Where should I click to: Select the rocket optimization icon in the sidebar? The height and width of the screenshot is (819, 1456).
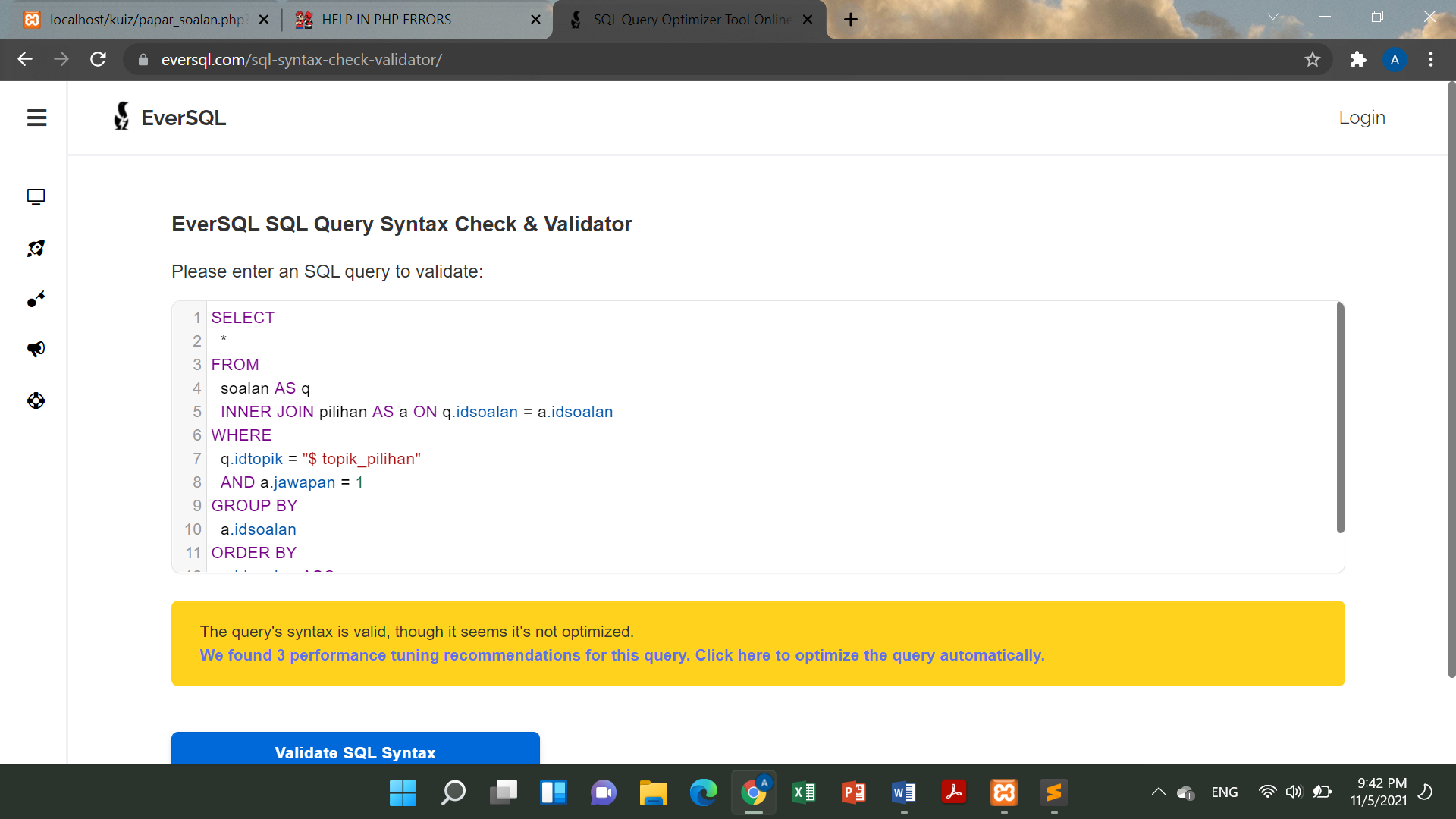pos(36,248)
